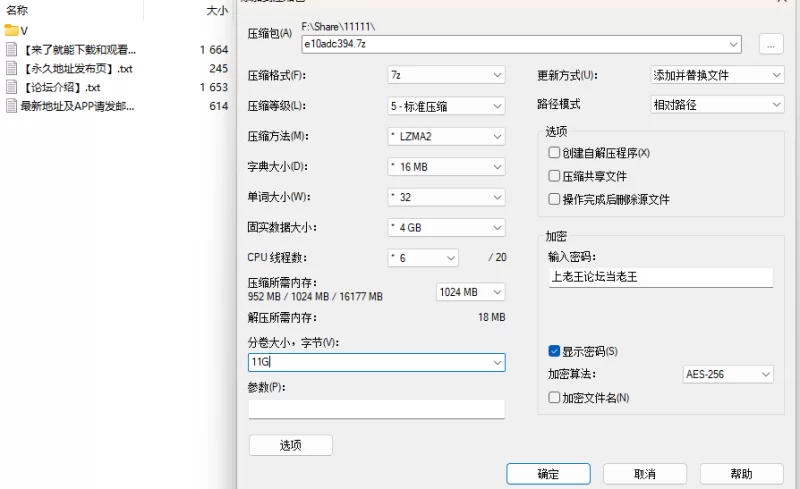The height and width of the screenshot is (489, 800).
Task: Click the file icon beside 【来了就能下载和观看
Action: click(x=11, y=50)
